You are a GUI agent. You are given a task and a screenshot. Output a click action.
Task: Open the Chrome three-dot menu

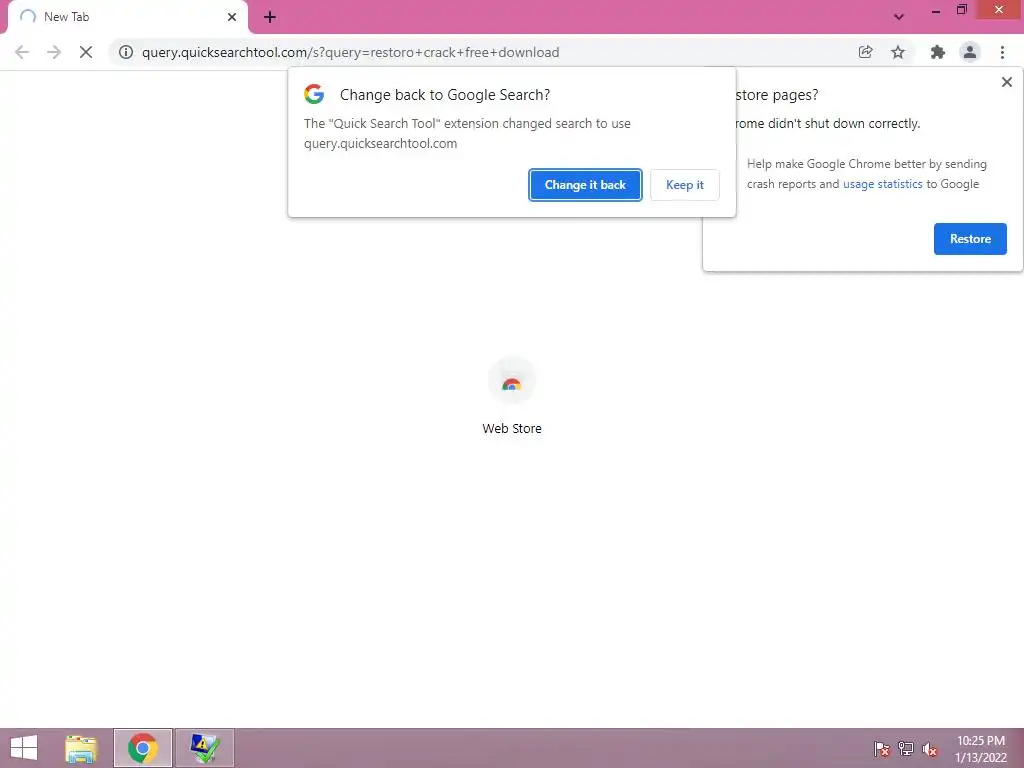pos(1002,52)
